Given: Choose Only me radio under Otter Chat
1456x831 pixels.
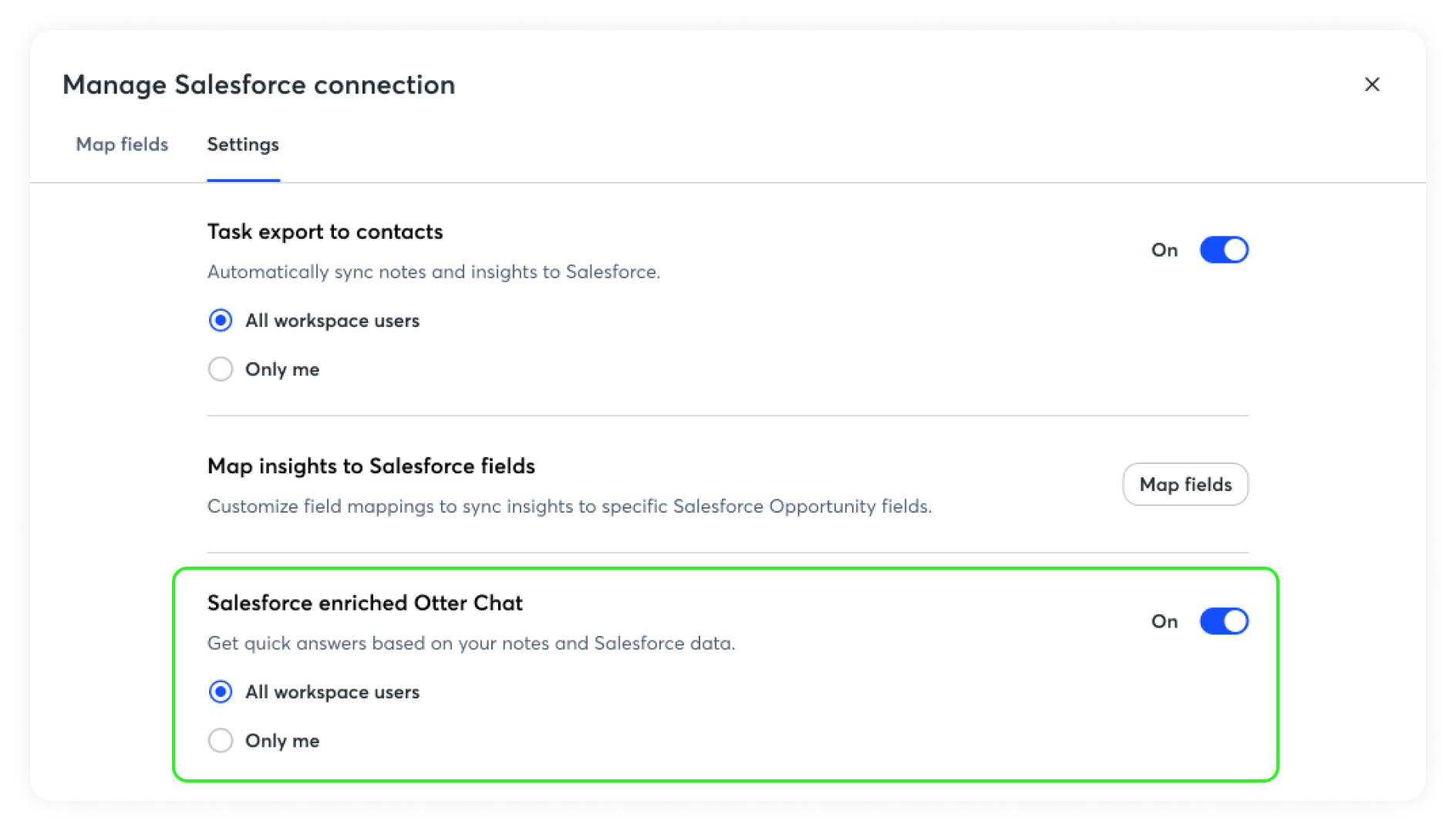Looking at the screenshot, I should tap(221, 741).
